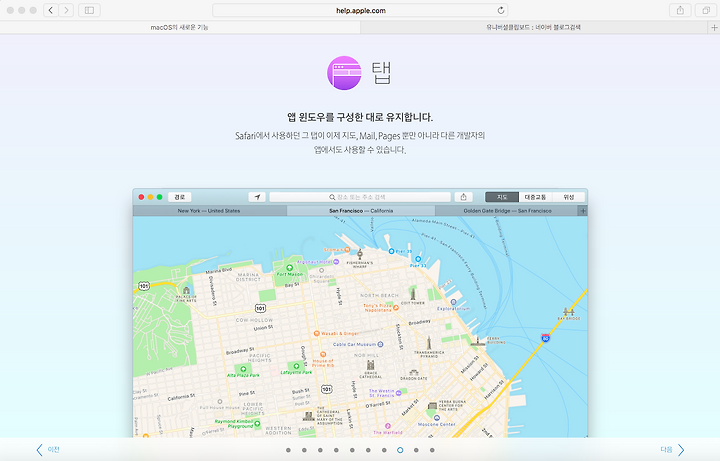Screen dimensions: 720x461
Task: Click the Exploratorium marker
Action: 453,302
